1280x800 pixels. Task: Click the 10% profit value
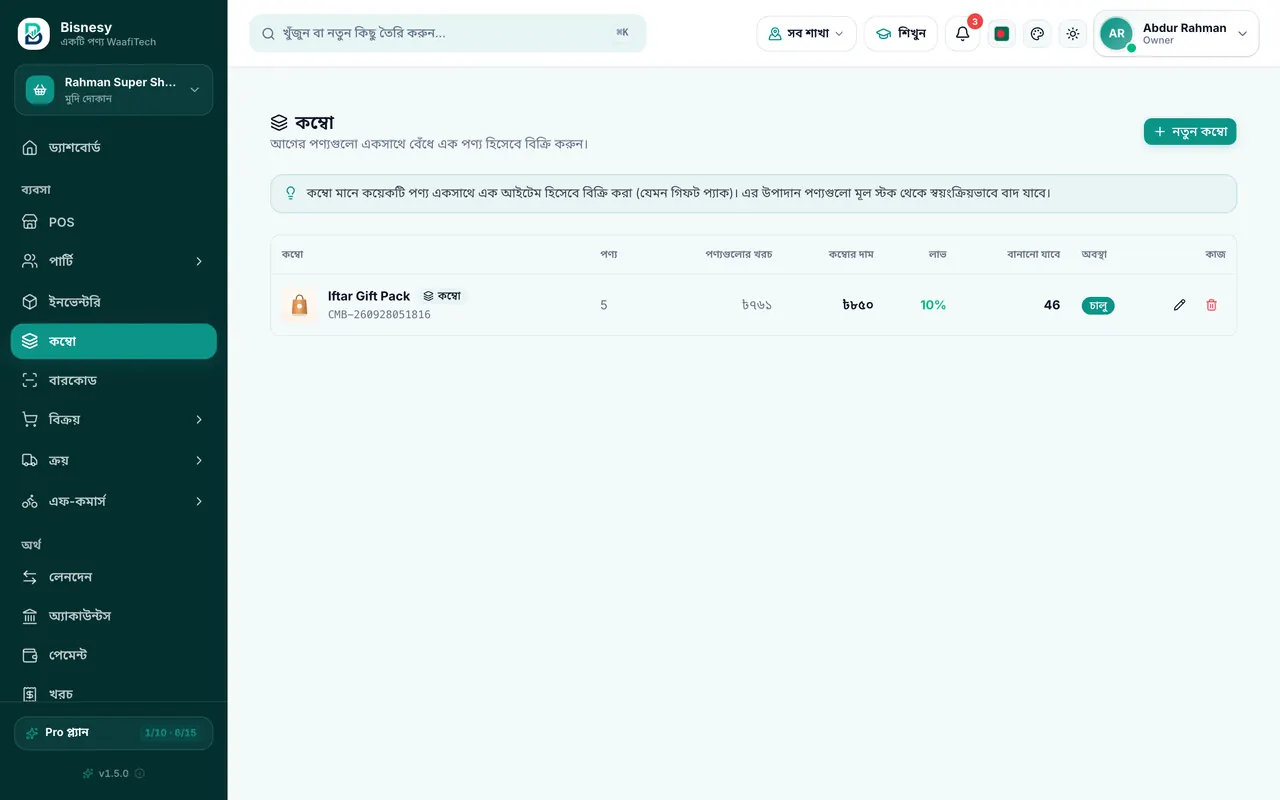click(x=933, y=305)
